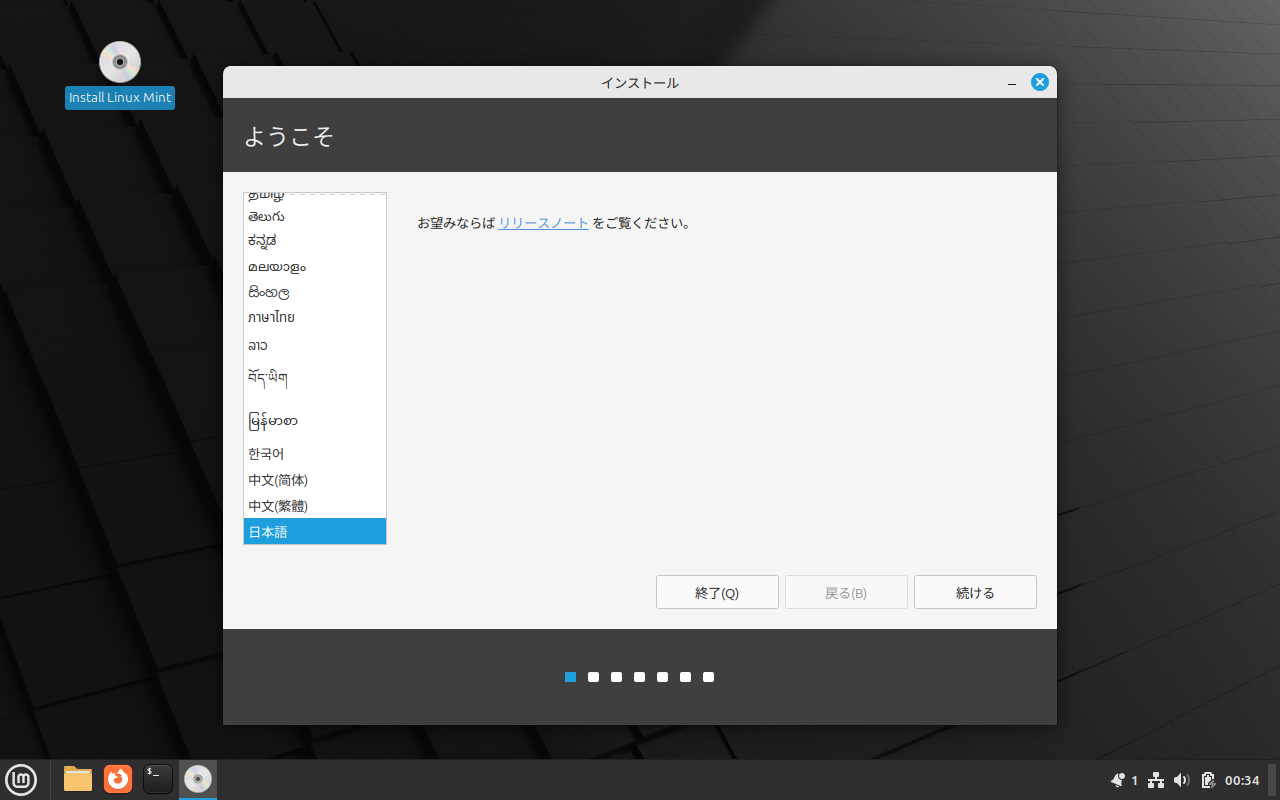Viewport: 1280px width, 800px height.
Task: Select ಕನ್ನಡ in the language list
Action: pyautogui.click(x=315, y=241)
